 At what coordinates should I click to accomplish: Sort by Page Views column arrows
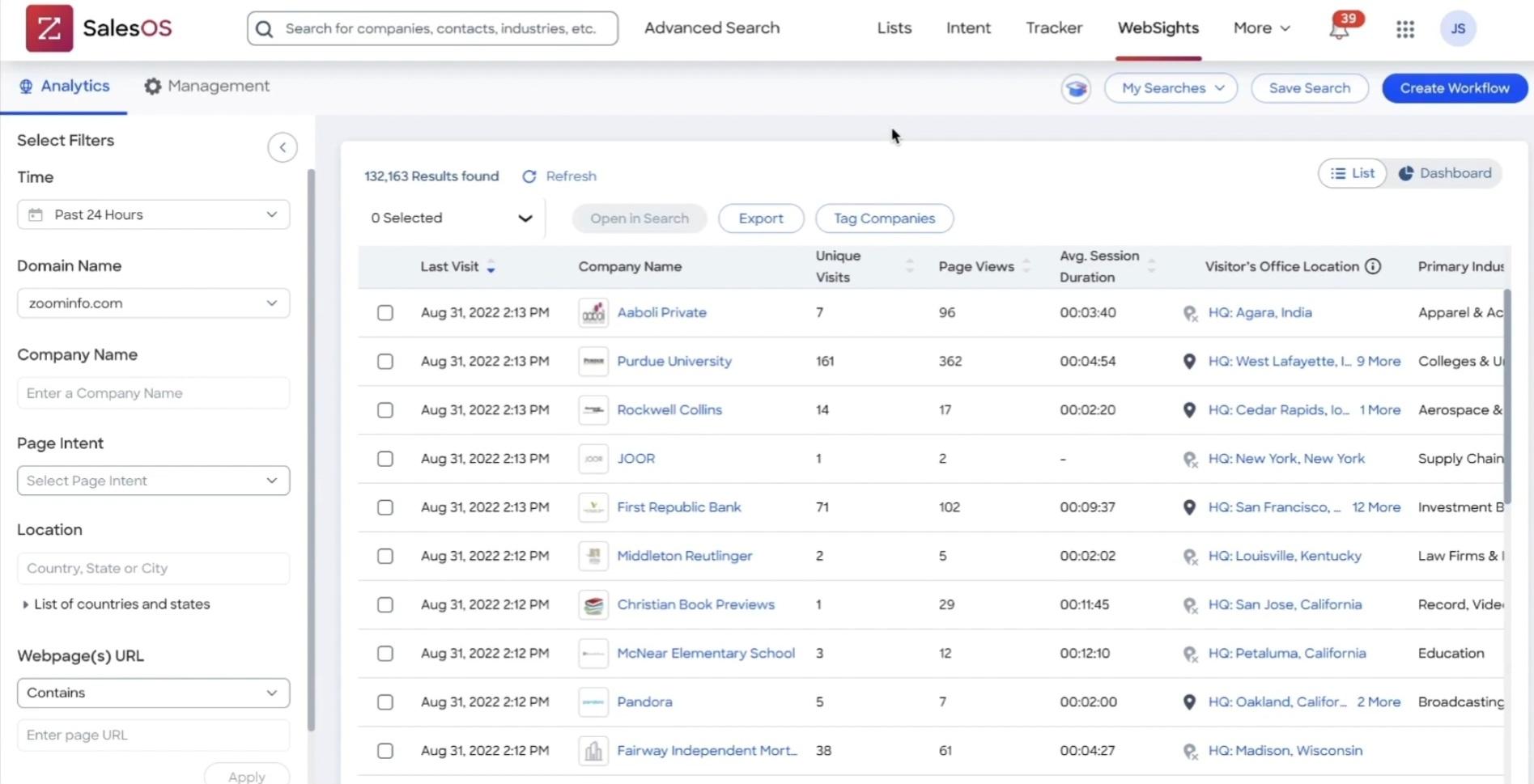click(x=1026, y=266)
